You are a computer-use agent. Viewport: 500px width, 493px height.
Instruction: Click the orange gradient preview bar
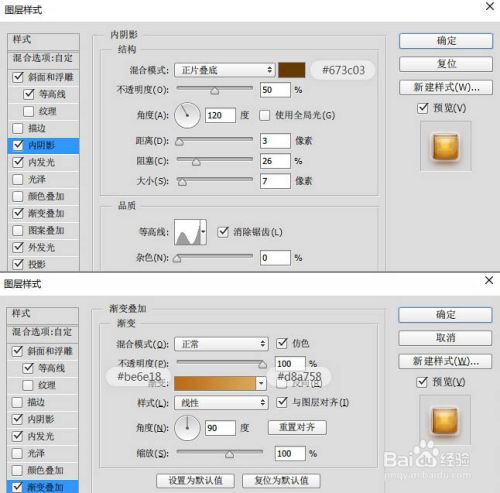pos(215,384)
